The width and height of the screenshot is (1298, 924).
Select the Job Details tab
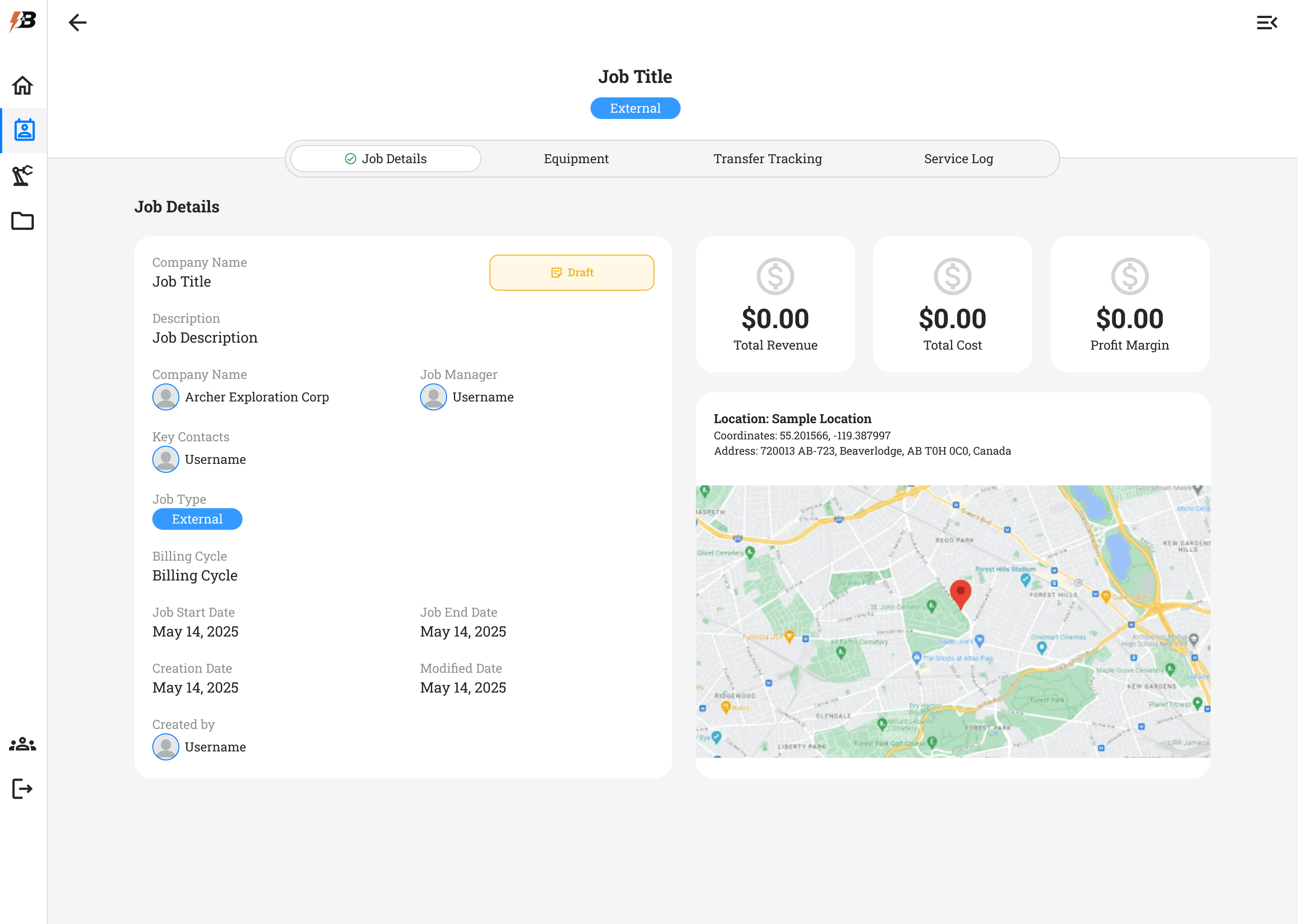(x=386, y=159)
